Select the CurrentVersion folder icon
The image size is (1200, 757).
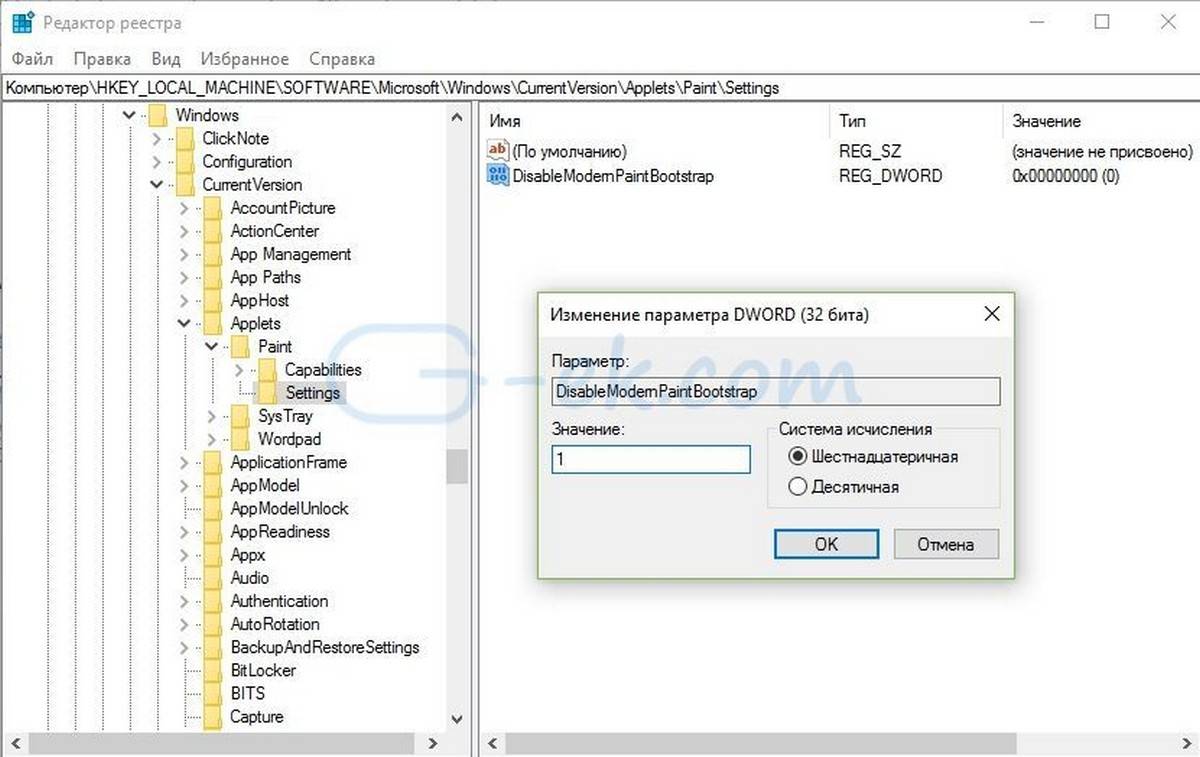tap(185, 184)
